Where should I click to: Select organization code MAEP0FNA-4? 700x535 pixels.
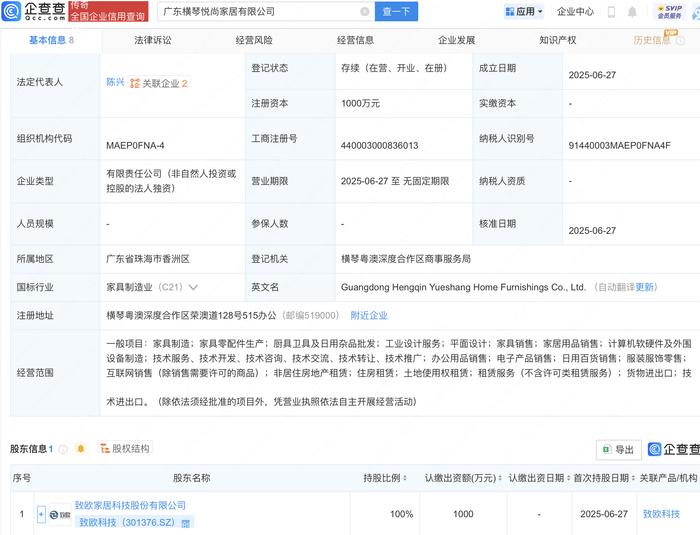coord(135,146)
